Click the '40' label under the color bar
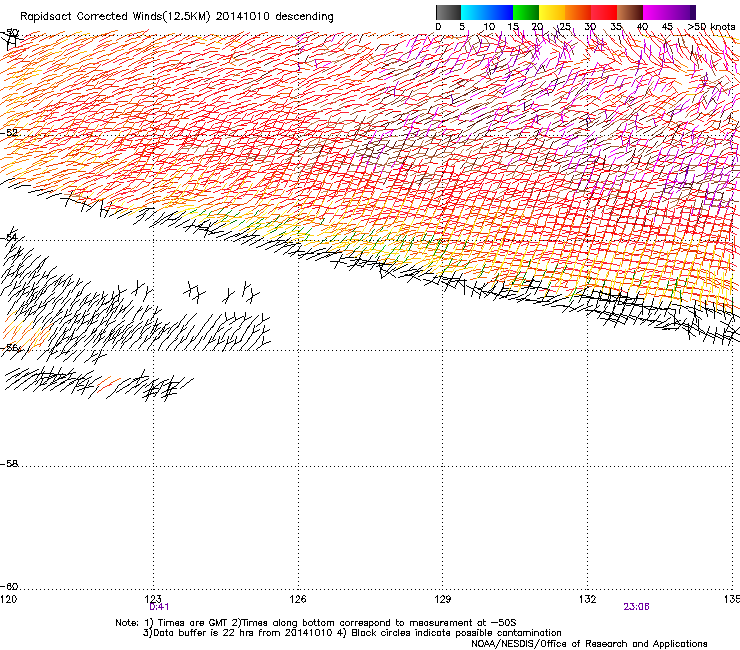740x650 pixels. [x=642, y=27]
